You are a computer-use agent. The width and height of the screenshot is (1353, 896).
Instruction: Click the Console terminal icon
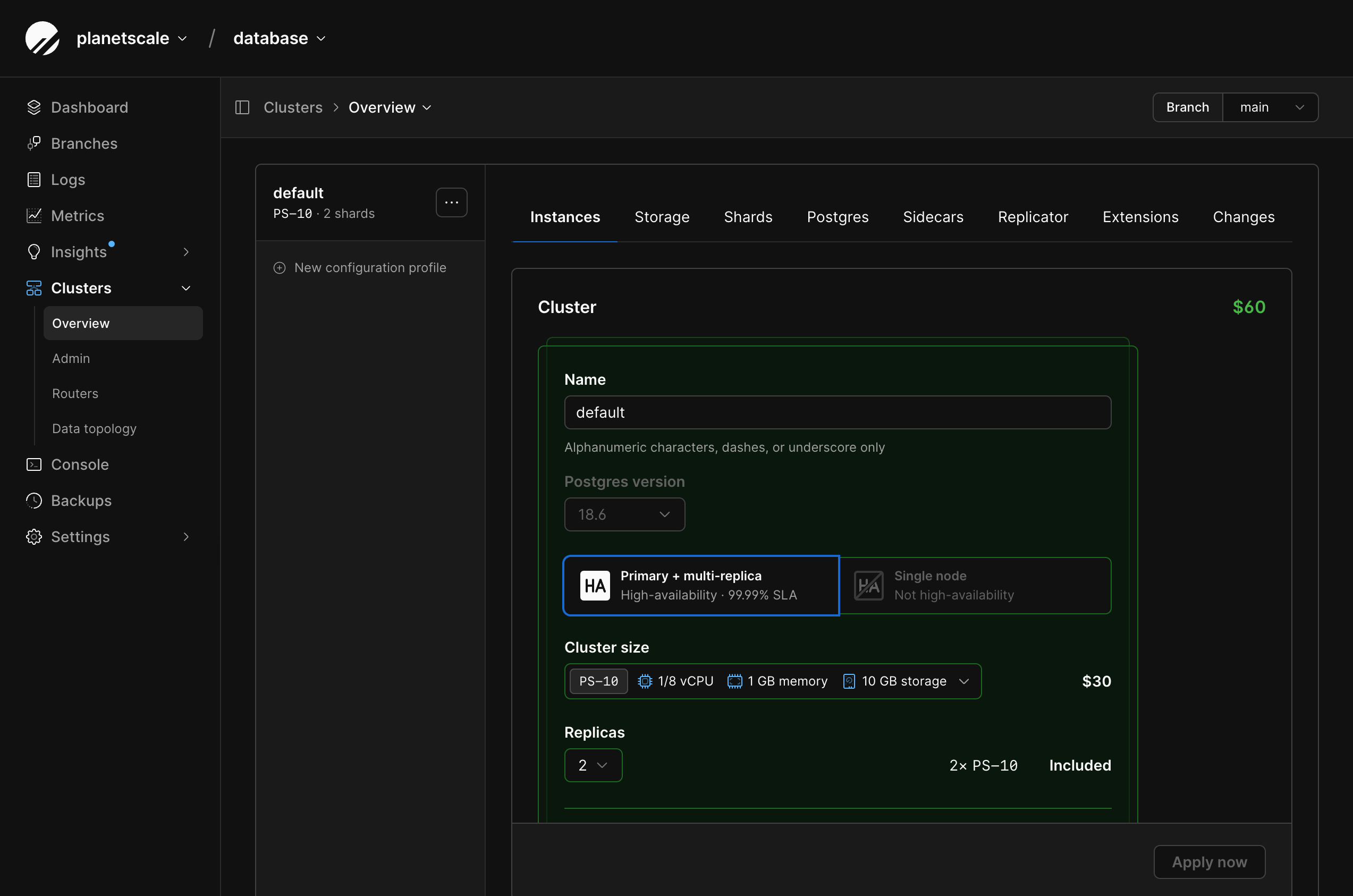[33, 464]
